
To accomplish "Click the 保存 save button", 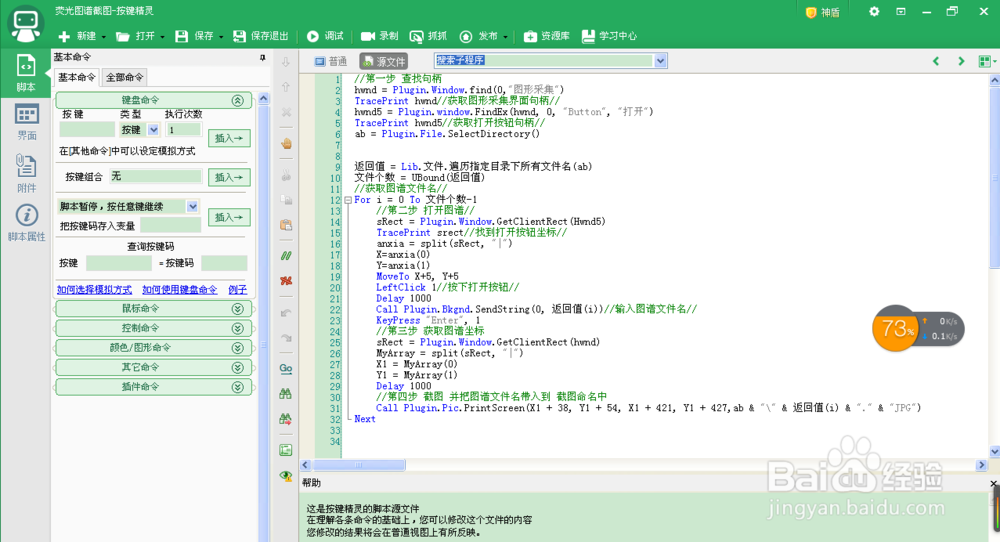I will pos(195,36).
